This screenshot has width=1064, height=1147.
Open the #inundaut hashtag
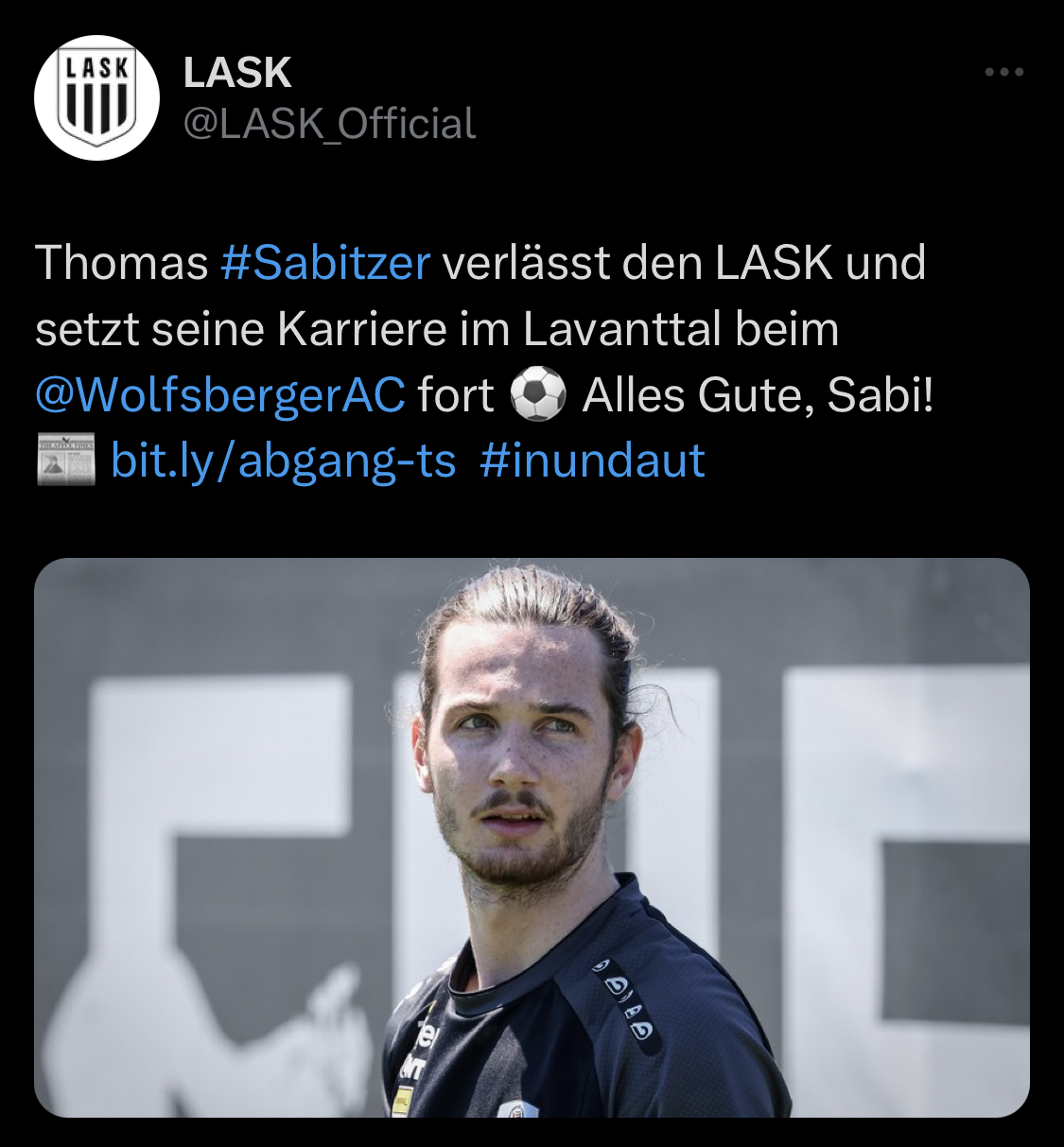592,461
